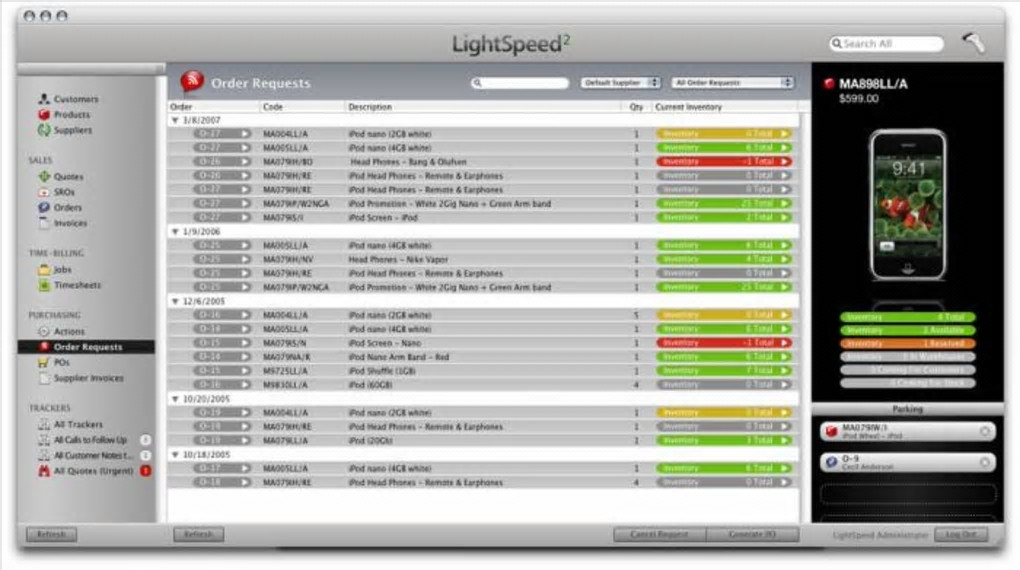
Task: Click order arrow for Head Phones – Nike Vapor
Action: [x=245, y=259]
